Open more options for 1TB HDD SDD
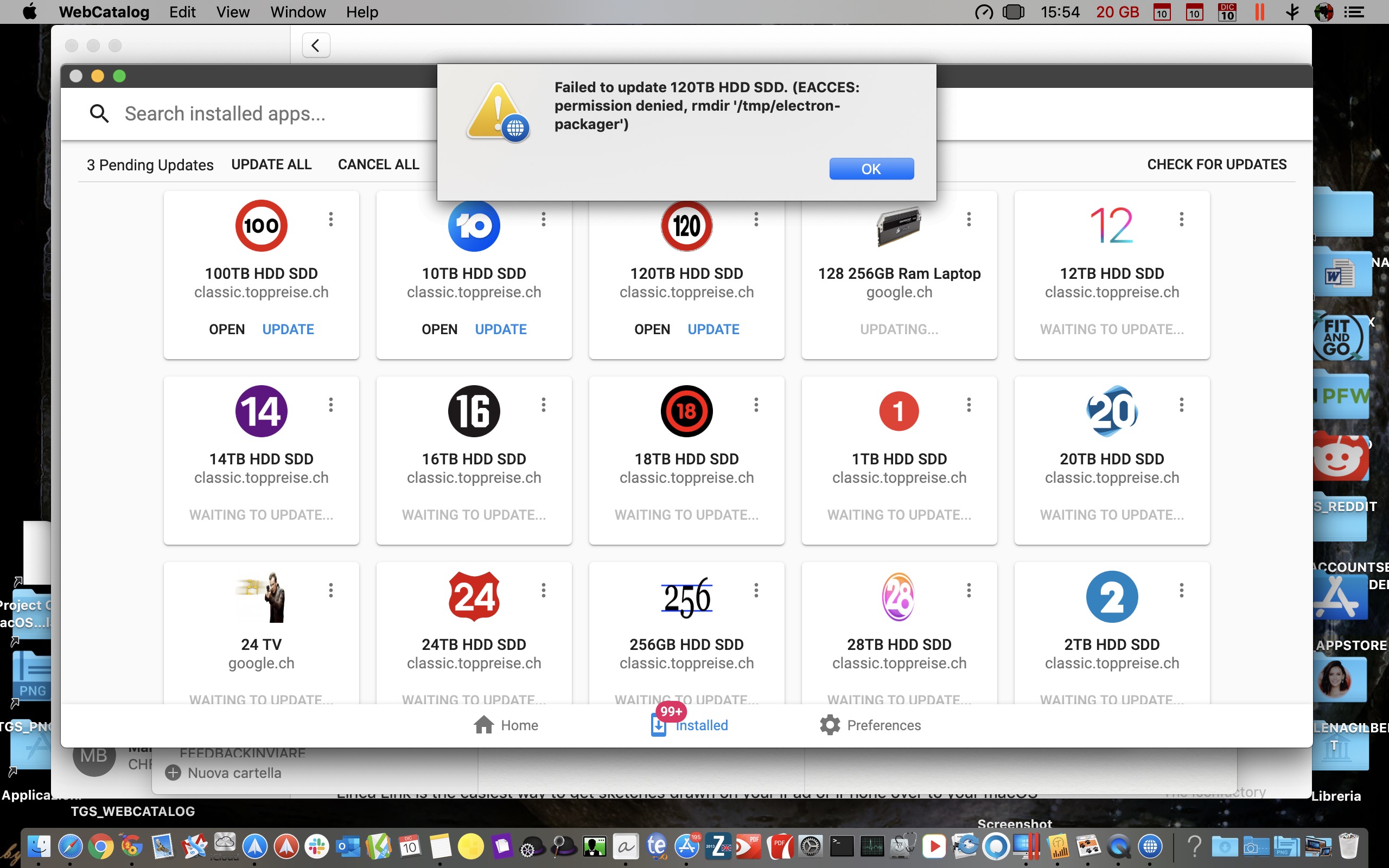Screen dimensions: 1389x868 point(969,405)
